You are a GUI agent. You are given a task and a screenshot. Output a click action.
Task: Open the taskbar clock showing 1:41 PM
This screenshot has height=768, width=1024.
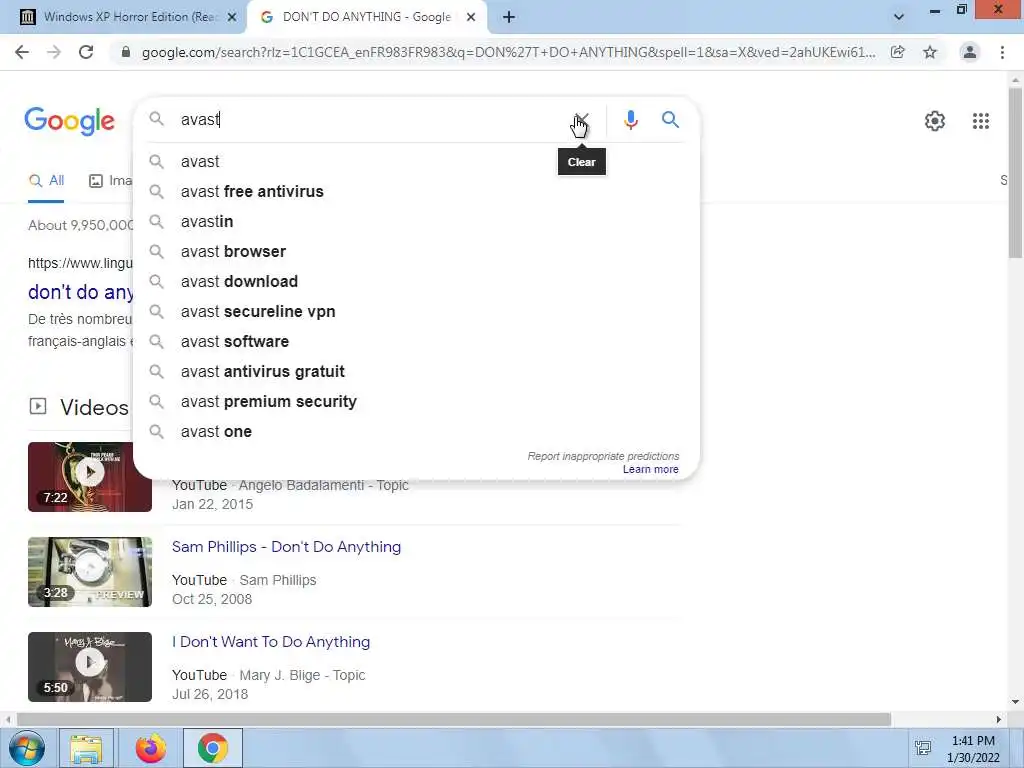[x=973, y=749]
